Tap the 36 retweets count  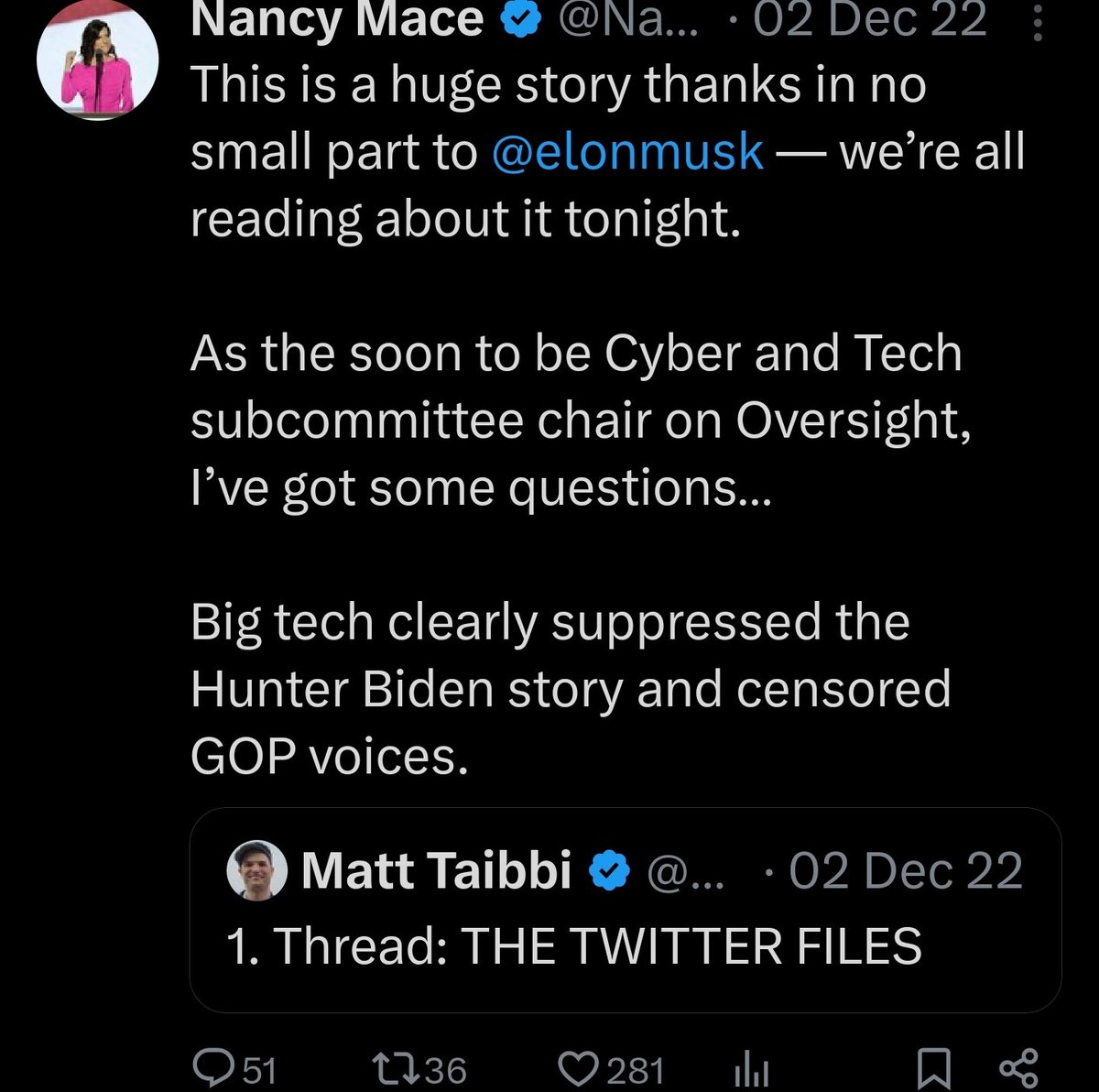[446, 1069]
